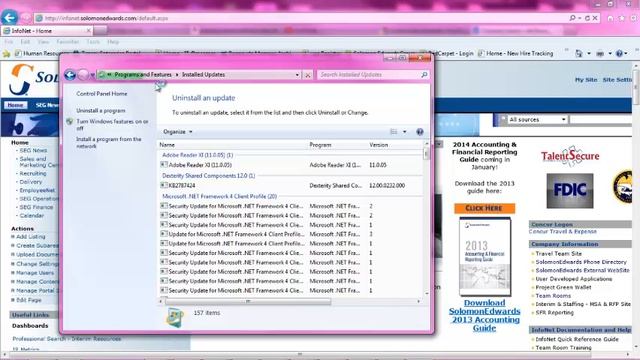Click SEG News in left navigation

(x=33, y=150)
